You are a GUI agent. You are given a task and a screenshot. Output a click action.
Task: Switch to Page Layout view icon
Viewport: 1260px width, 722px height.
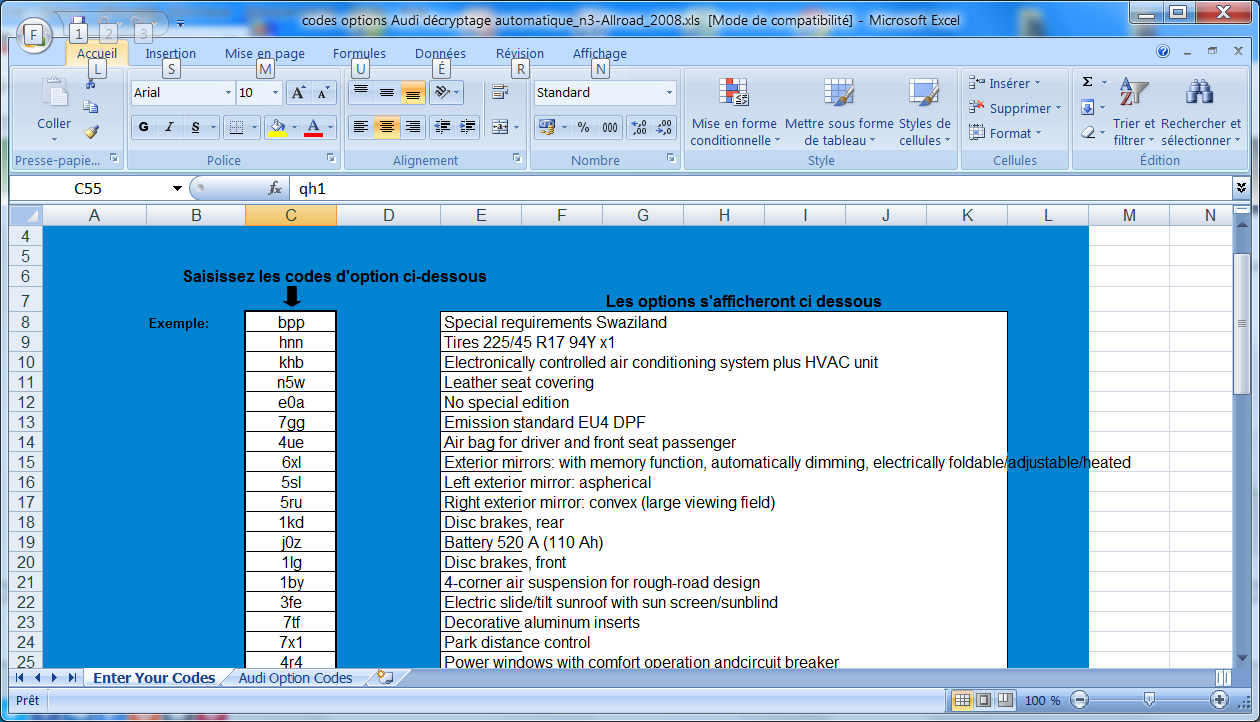click(984, 700)
